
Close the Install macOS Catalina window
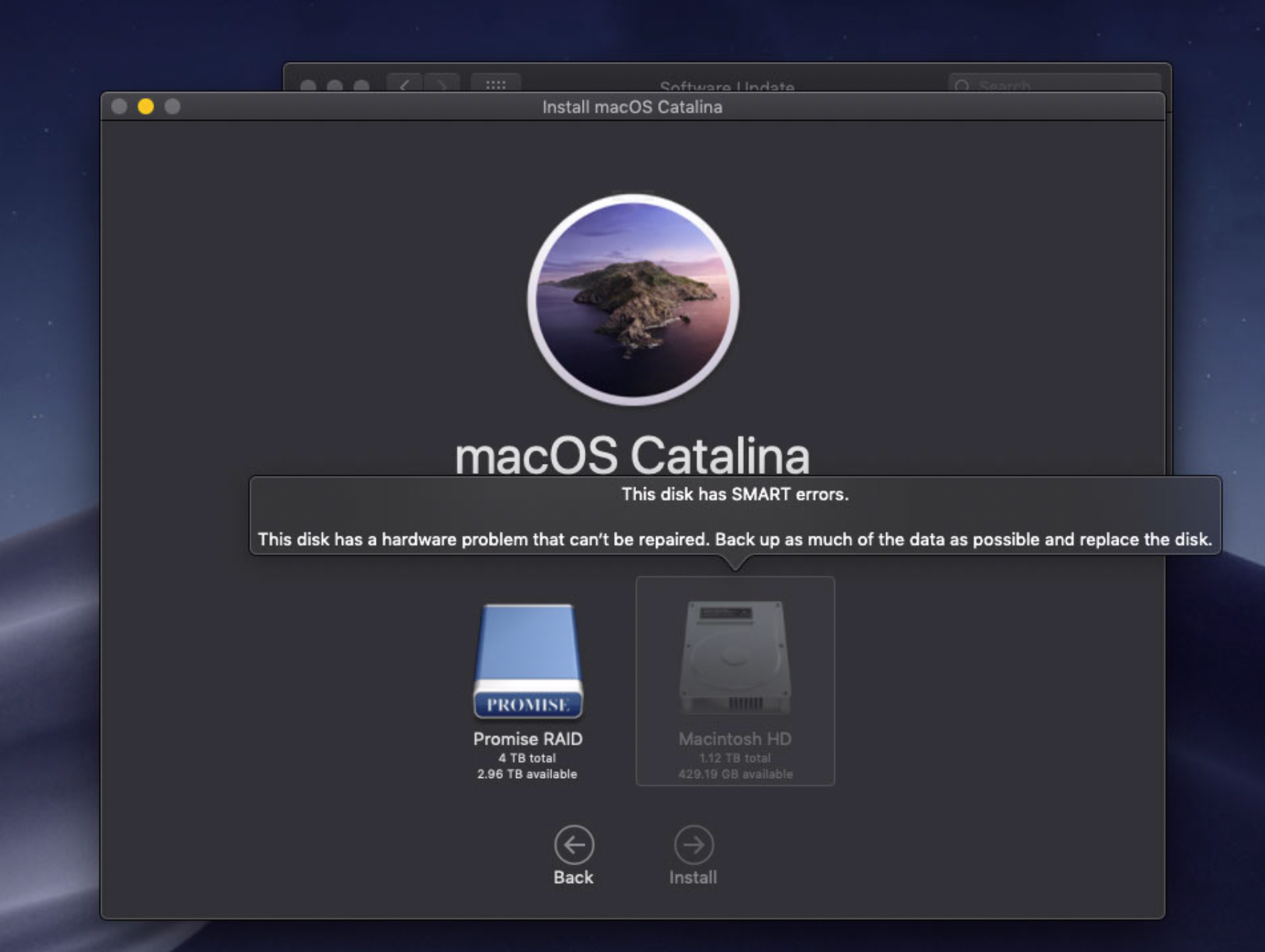pos(119,107)
